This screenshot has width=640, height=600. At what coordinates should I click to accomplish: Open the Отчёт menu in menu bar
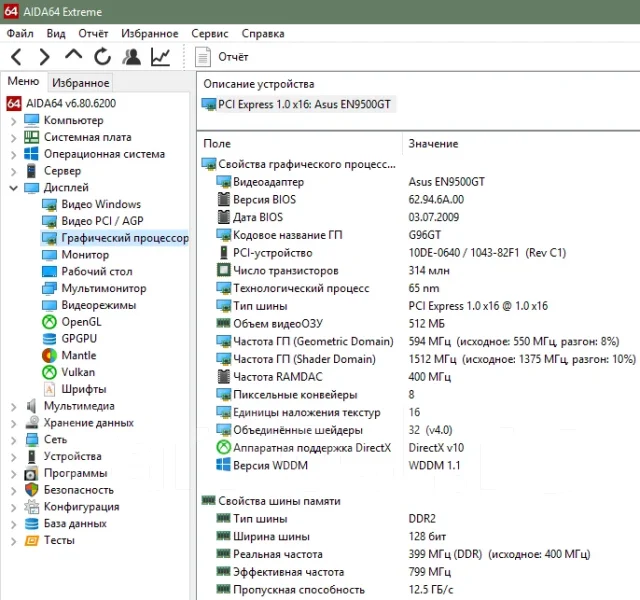(93, 33)
